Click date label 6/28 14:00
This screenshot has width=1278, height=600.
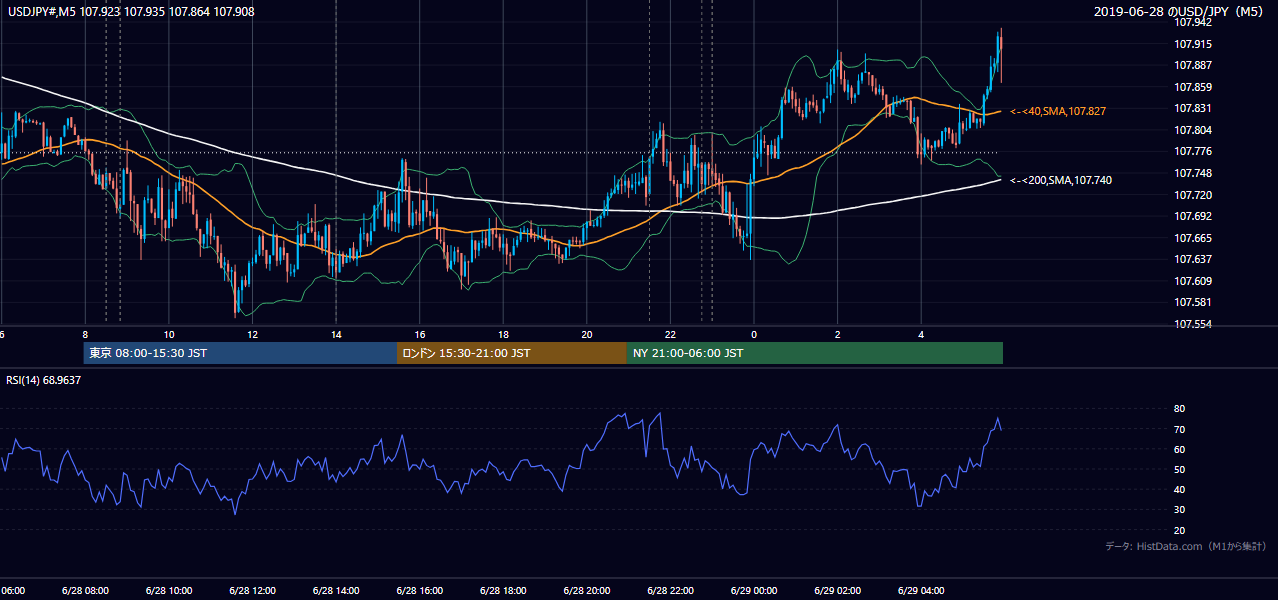click(x=336, y=590)
